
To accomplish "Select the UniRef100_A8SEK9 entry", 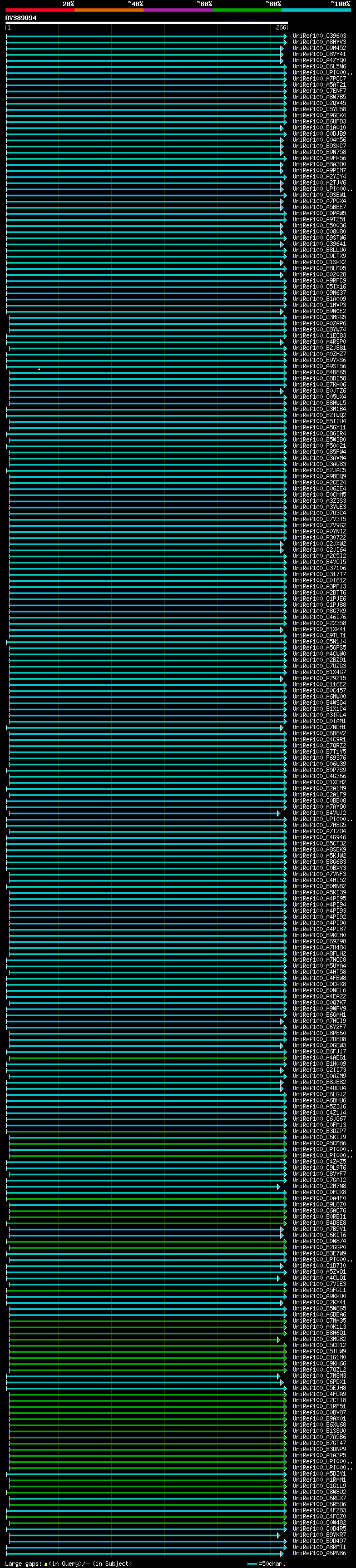I will 319,850.
